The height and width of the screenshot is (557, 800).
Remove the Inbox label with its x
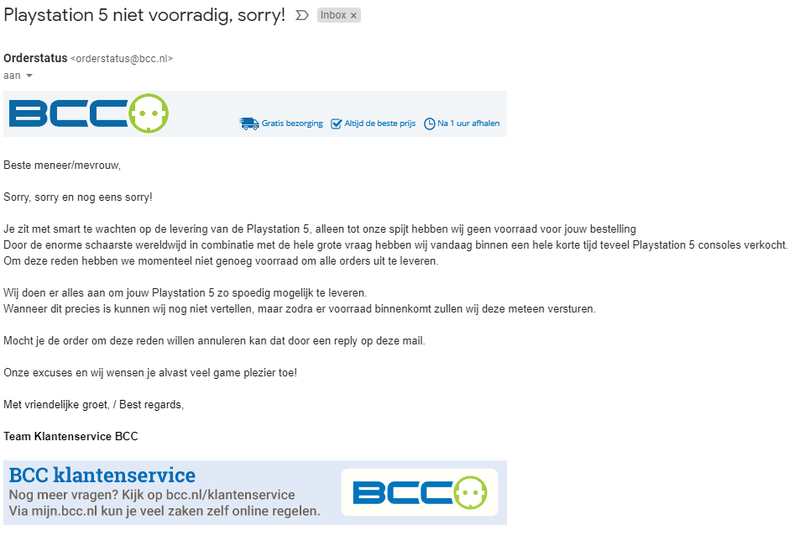click(x=353, y=16)
